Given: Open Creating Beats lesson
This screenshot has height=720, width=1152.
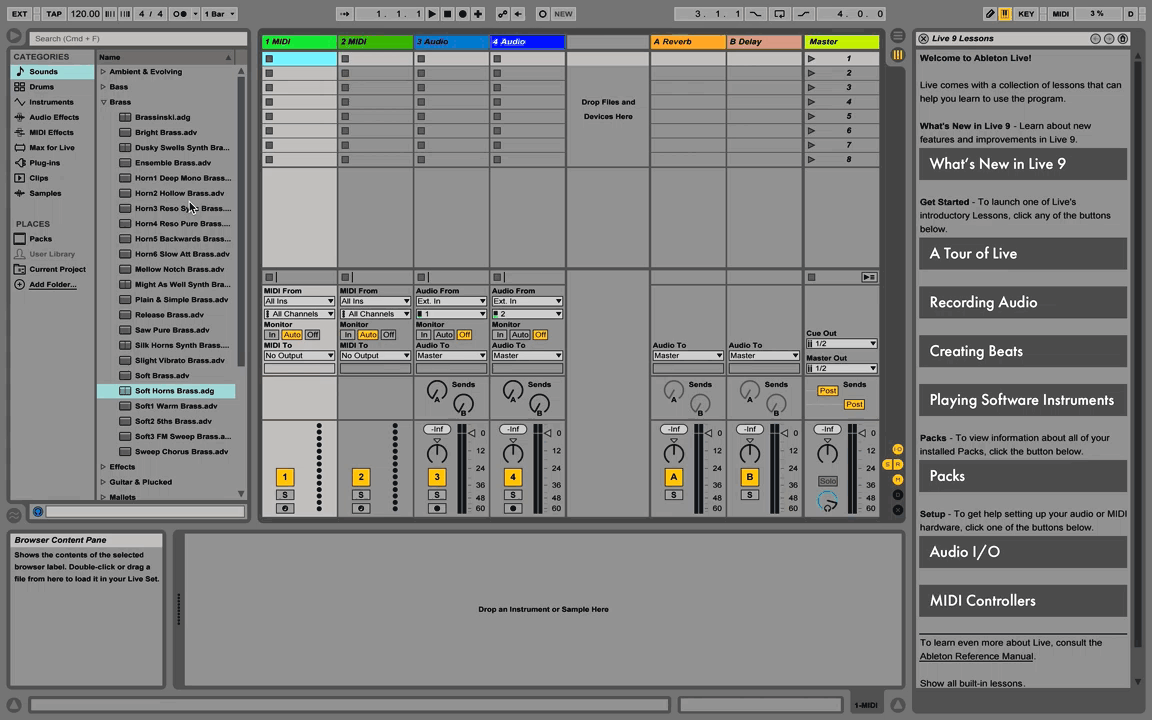Looking at the screenshot, I should [1023, 351].
